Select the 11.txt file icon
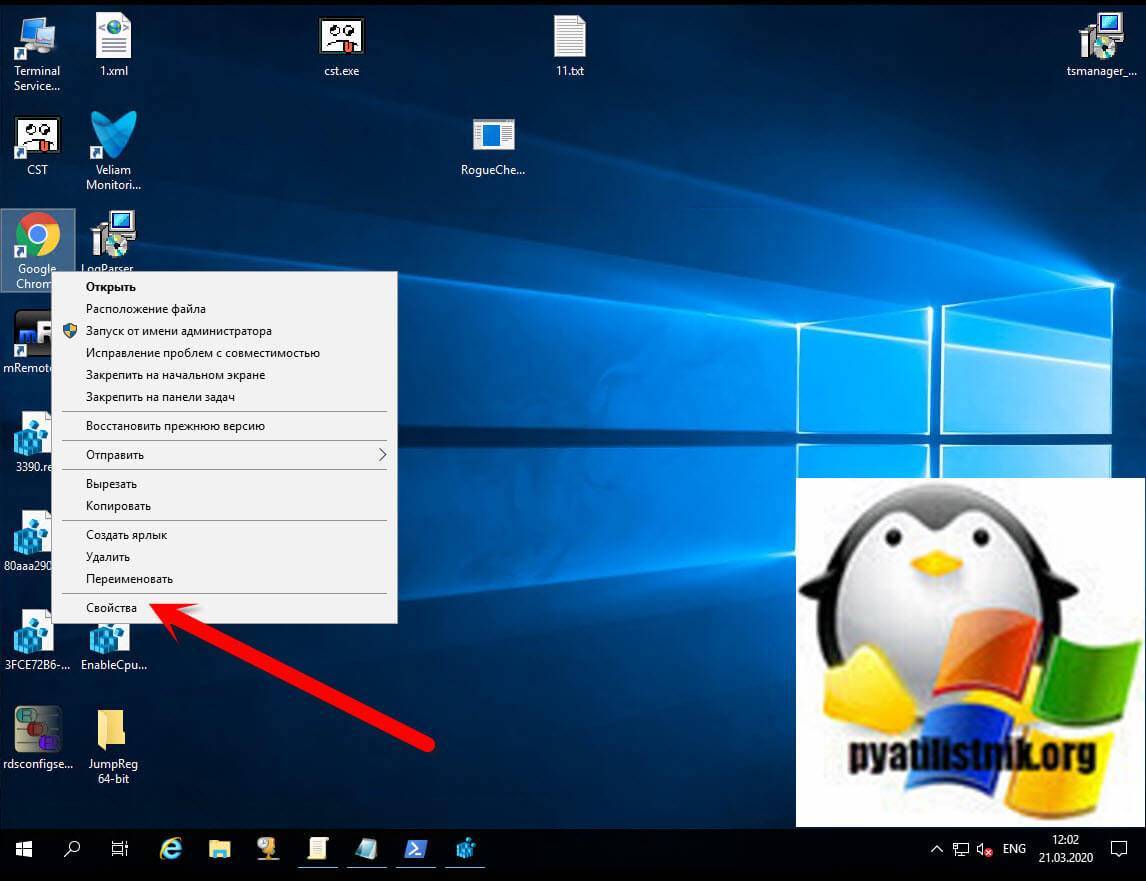Image resolution: width=1146 pixels, height=881 pixels. click(x=569, y=38)
